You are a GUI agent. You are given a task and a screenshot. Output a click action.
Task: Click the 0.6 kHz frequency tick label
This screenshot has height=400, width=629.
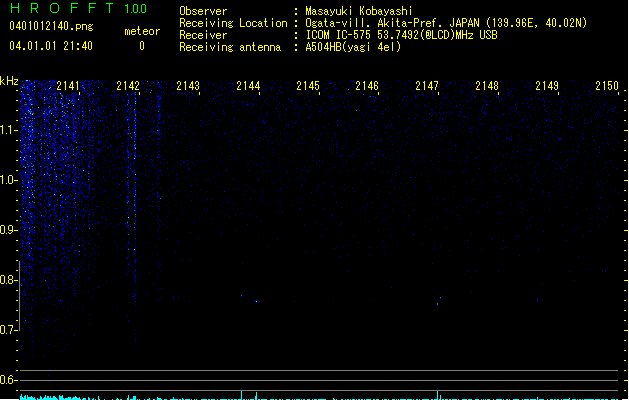[8, 380]
